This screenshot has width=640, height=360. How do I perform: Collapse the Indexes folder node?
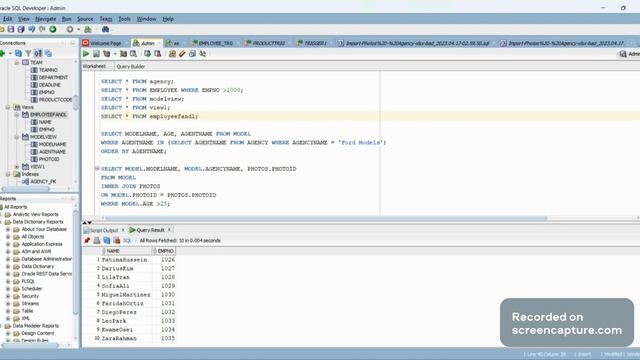tap(8, 174)
